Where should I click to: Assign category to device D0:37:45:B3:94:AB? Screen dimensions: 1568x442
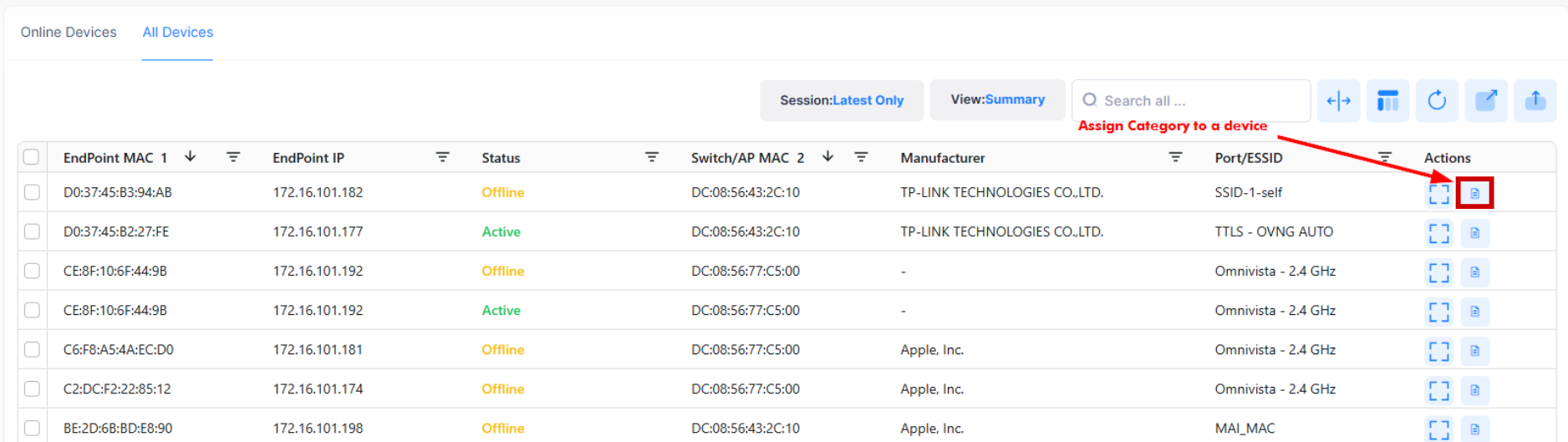coord(1474,193)
